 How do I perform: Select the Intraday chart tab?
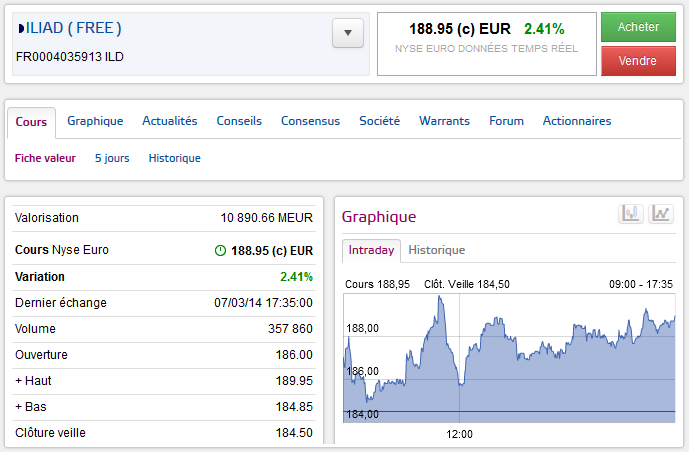pyautogui.click(x=371, y=250)
